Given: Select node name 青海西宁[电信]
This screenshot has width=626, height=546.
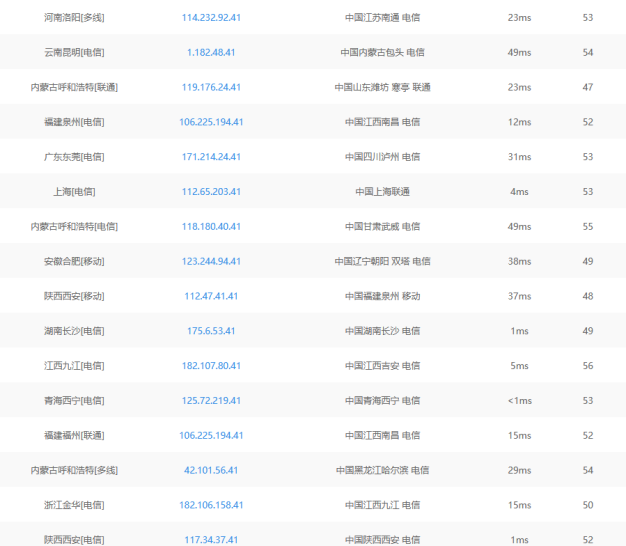Looking at the screenshot, I should (x=74, y=400).
